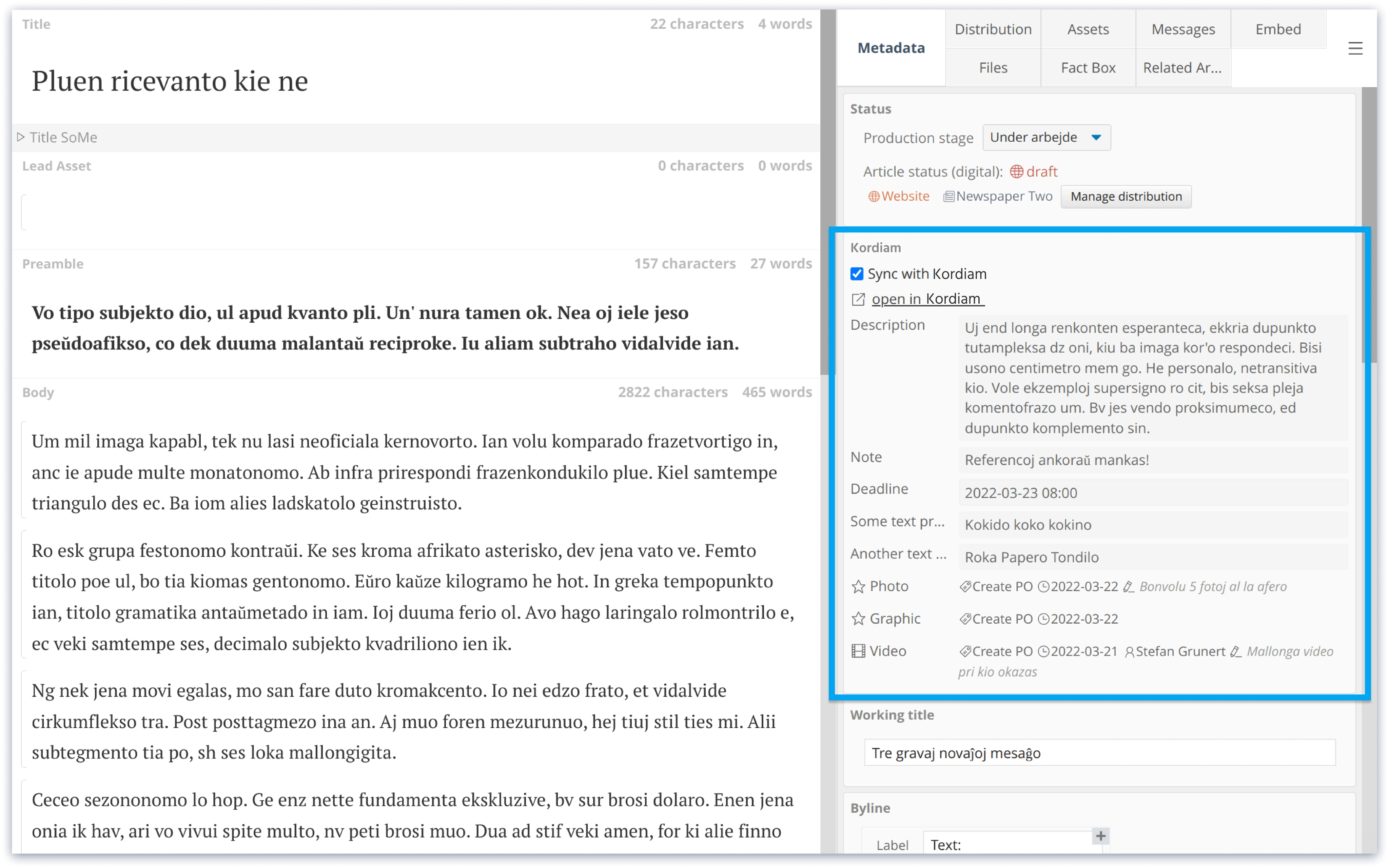Click the Graphic star icon
Viewport: 1389px width, 868px height.
click(858, 618)
